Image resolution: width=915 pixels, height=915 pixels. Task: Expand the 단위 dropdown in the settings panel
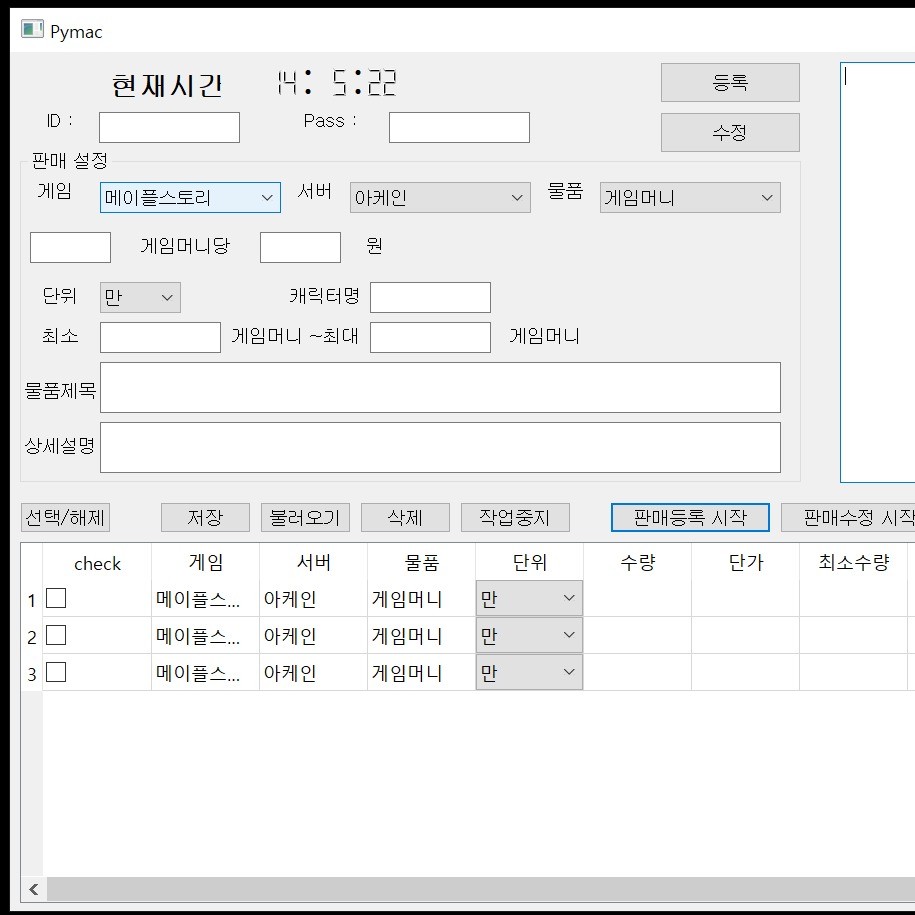click(x=140, y=297)
